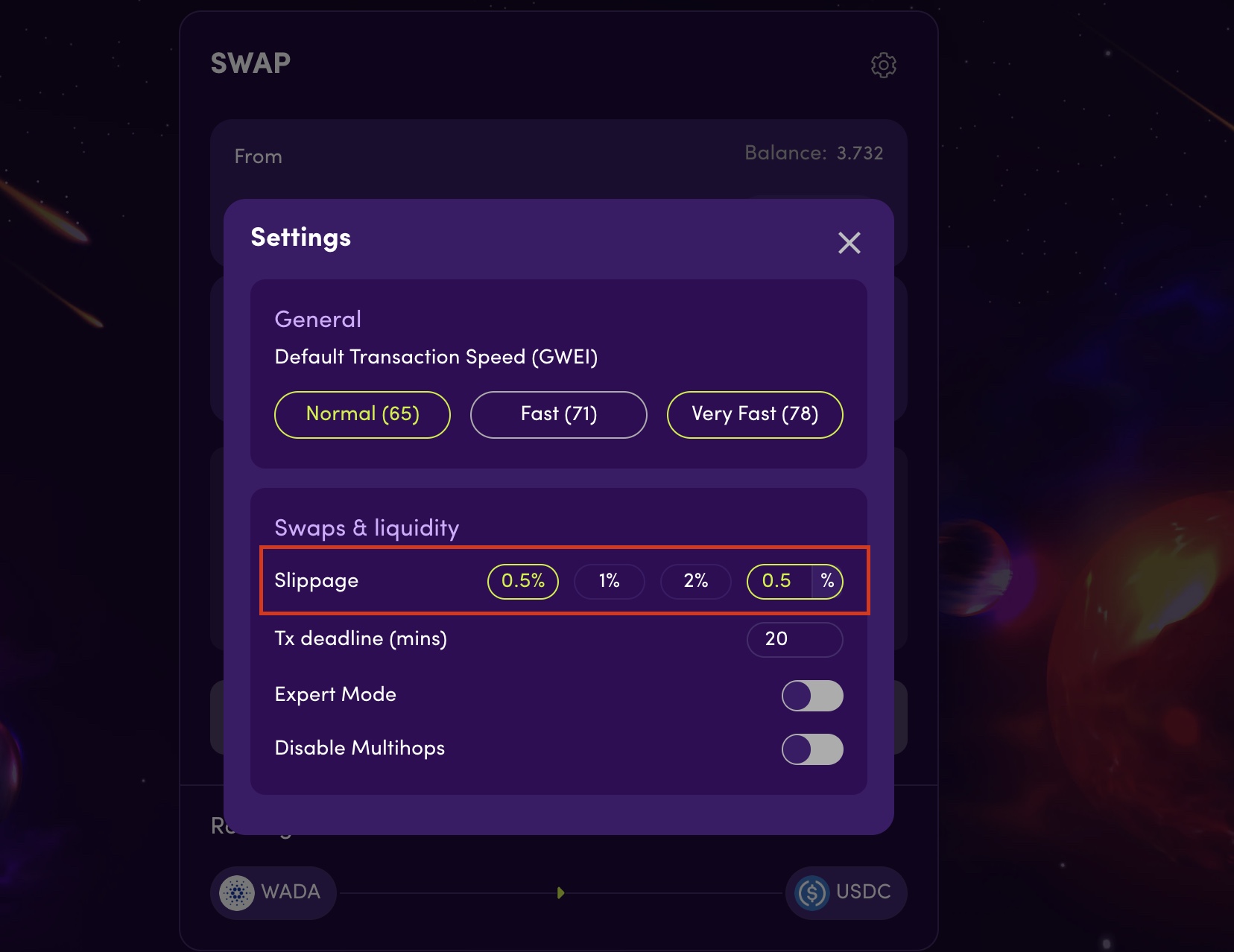The height and width of the screenshot is (952, 1234).
Task: Set slippage to 0.5% preset
Action: (x=523, y=581)
